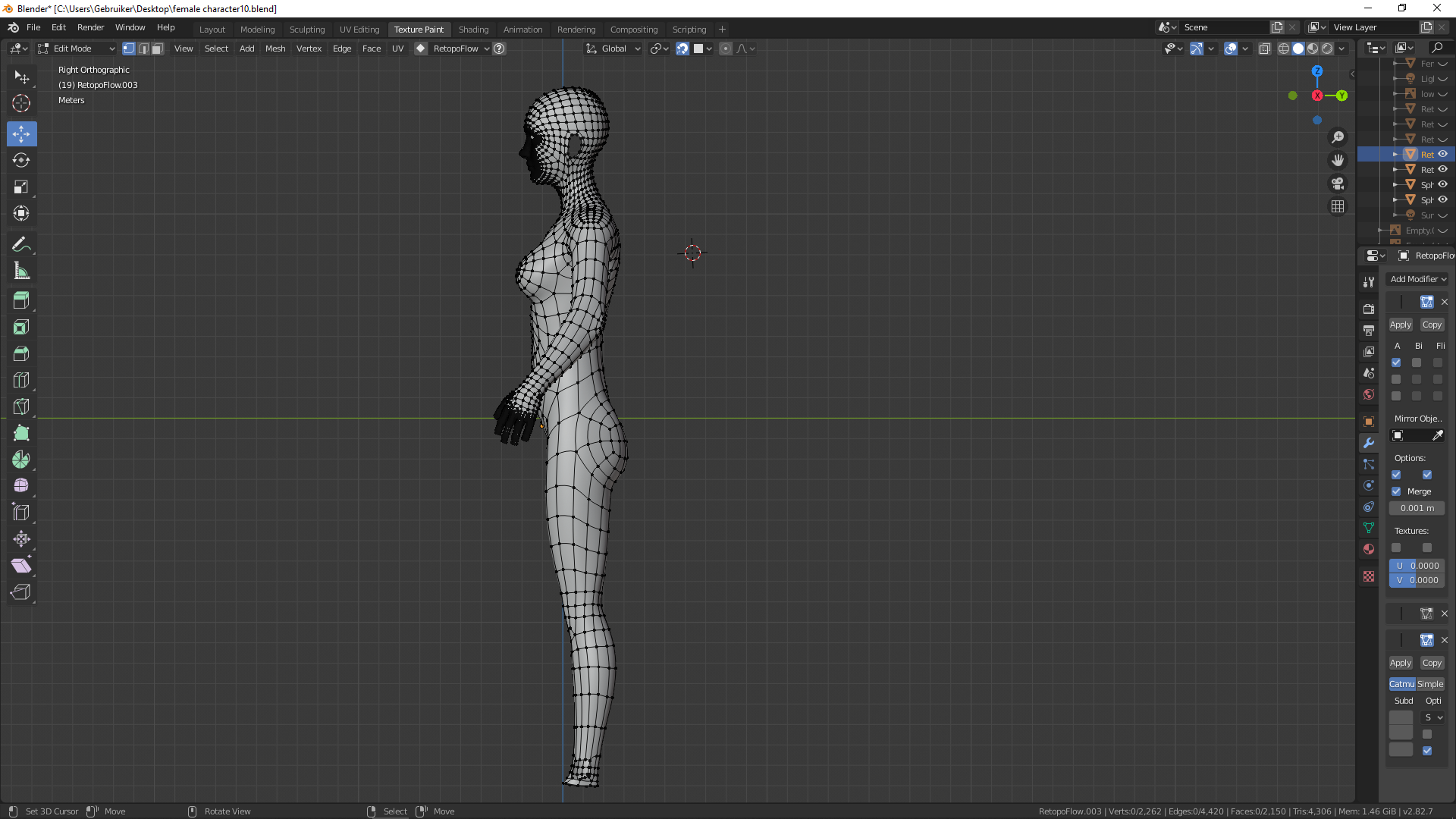Click the Simple subdivision type button

pos(1430,684)
